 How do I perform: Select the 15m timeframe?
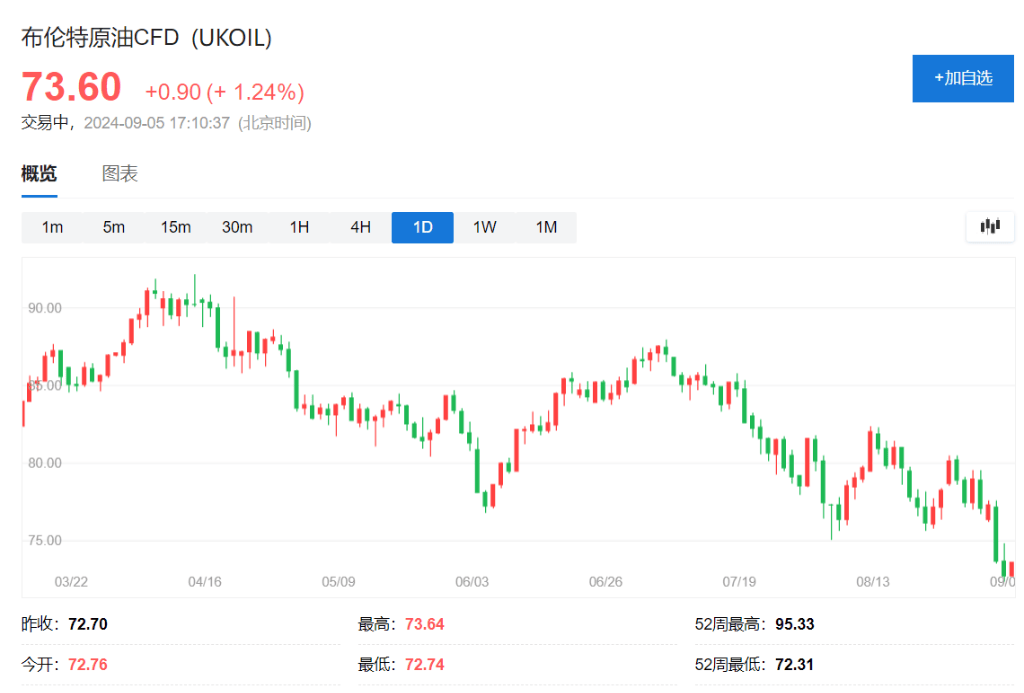[176, 227]
